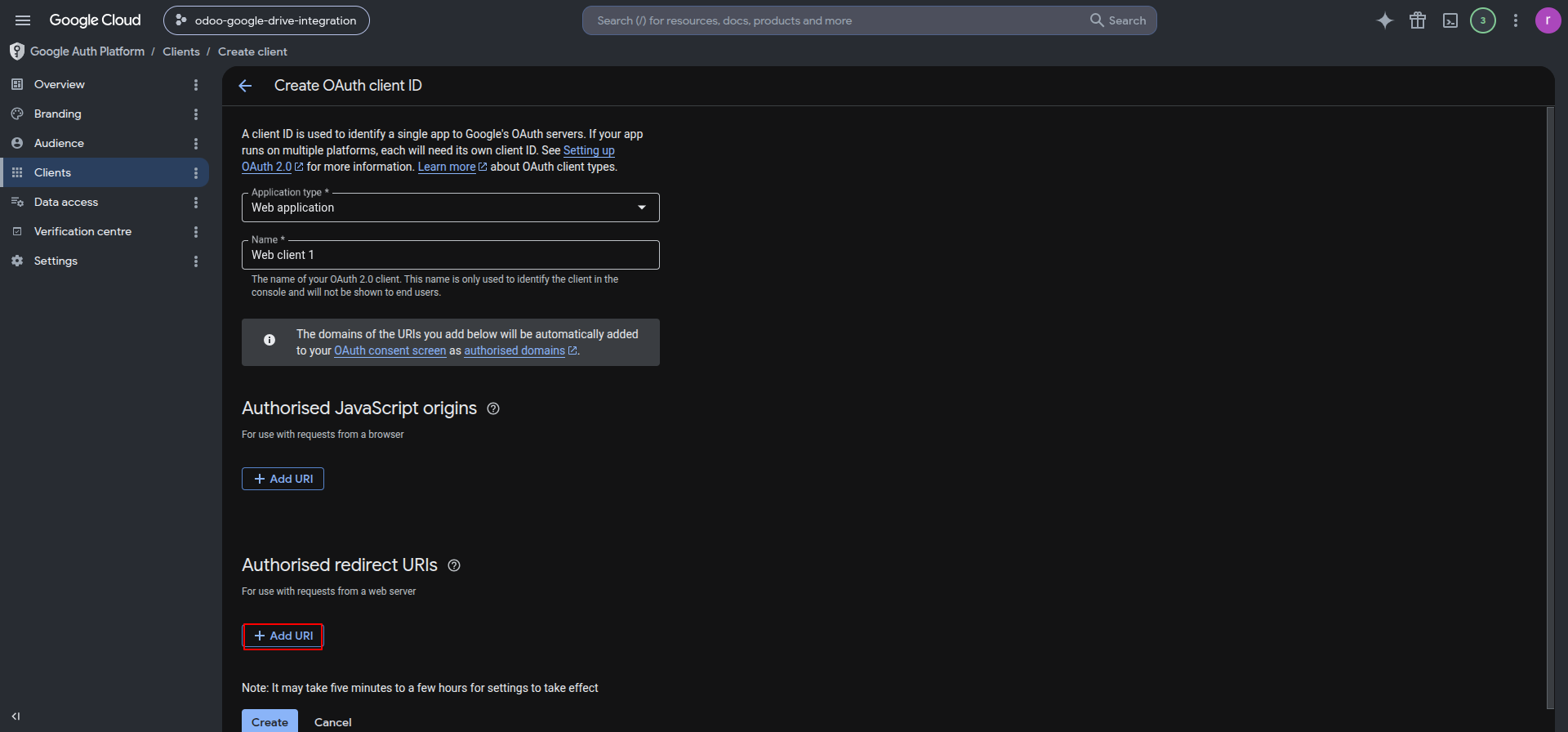Image resolution: width=1568 pixels, height=732 pixels.
Task: Open notifications badge showing 3
Action: coord(1483,20)
